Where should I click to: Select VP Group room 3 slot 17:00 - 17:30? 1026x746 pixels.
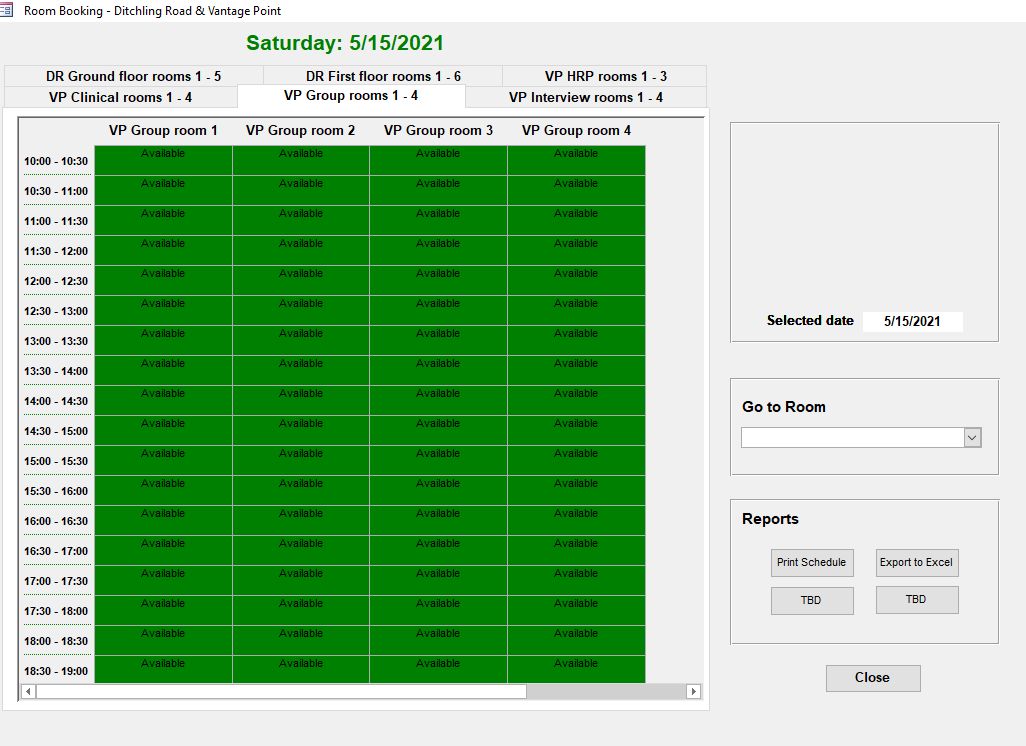(x=438, y=581)
